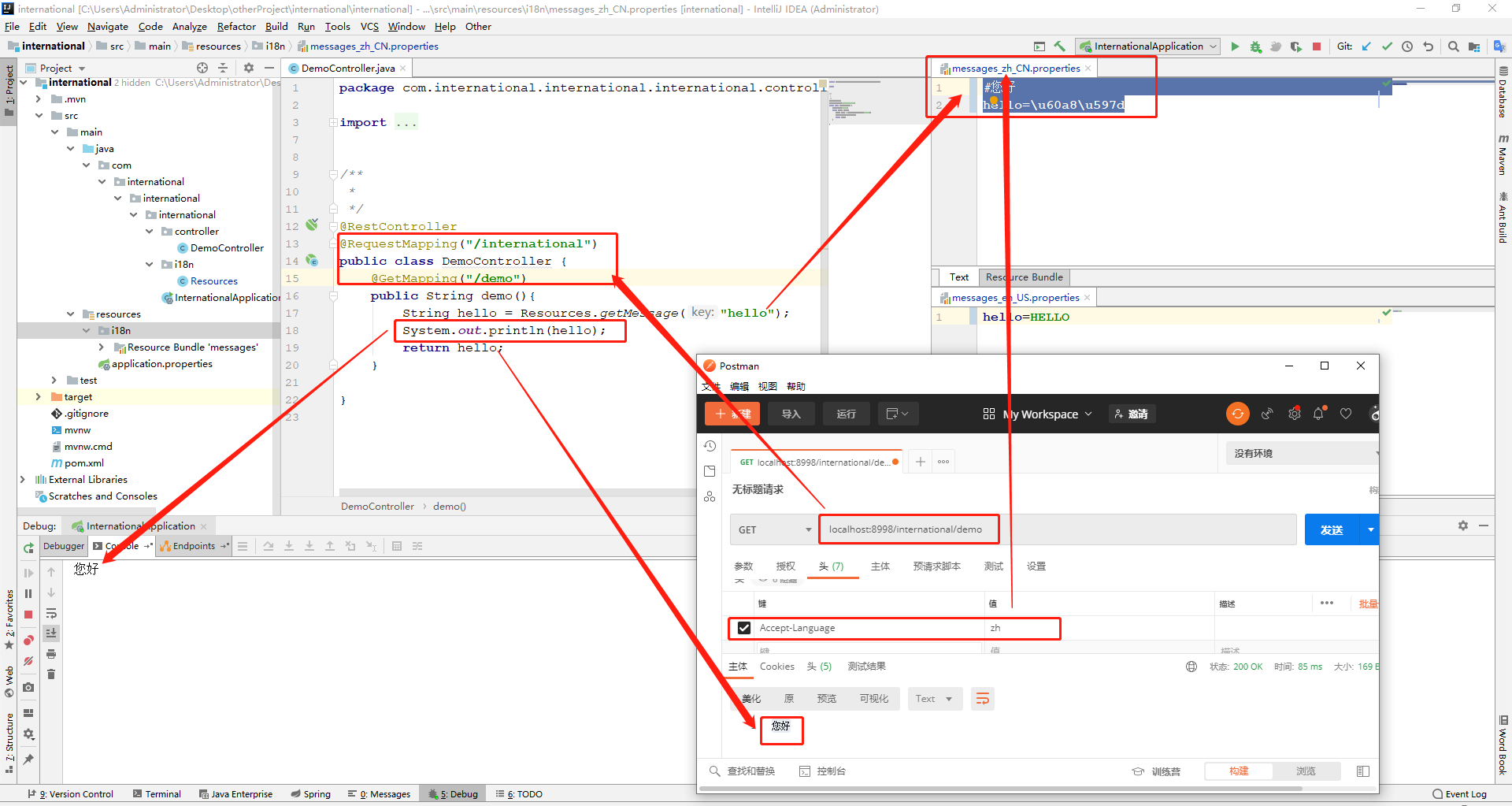Open Postman settings gear icon in header
Screen dimensions: 1512x806
coord(1294,414)
